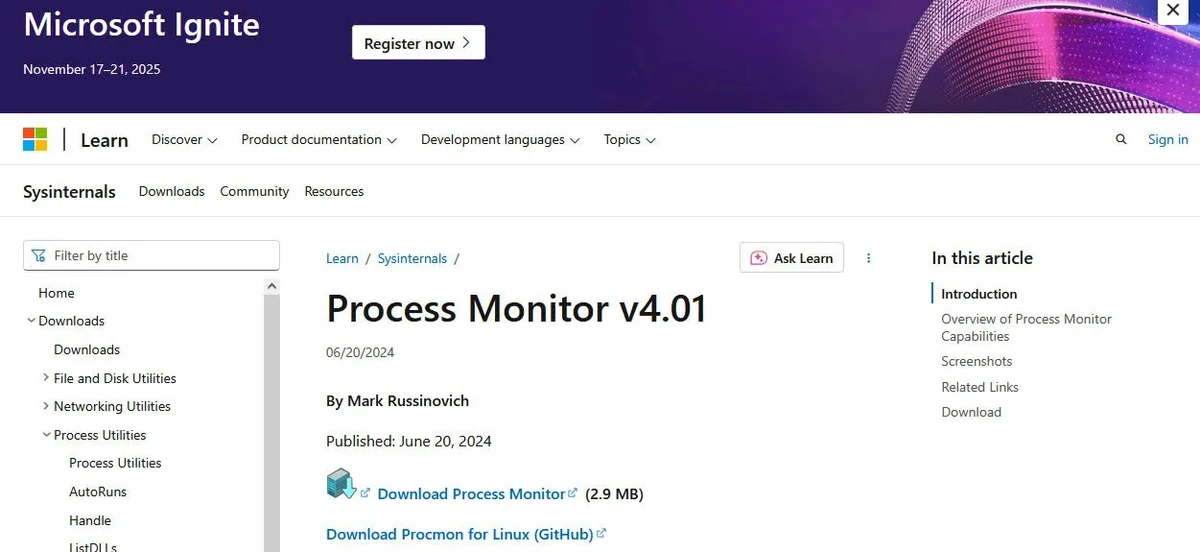The height and width of the screenshot is (552, 1200).
Task: Click the Process Monitor download icon
Action: [x=341, y=484]
